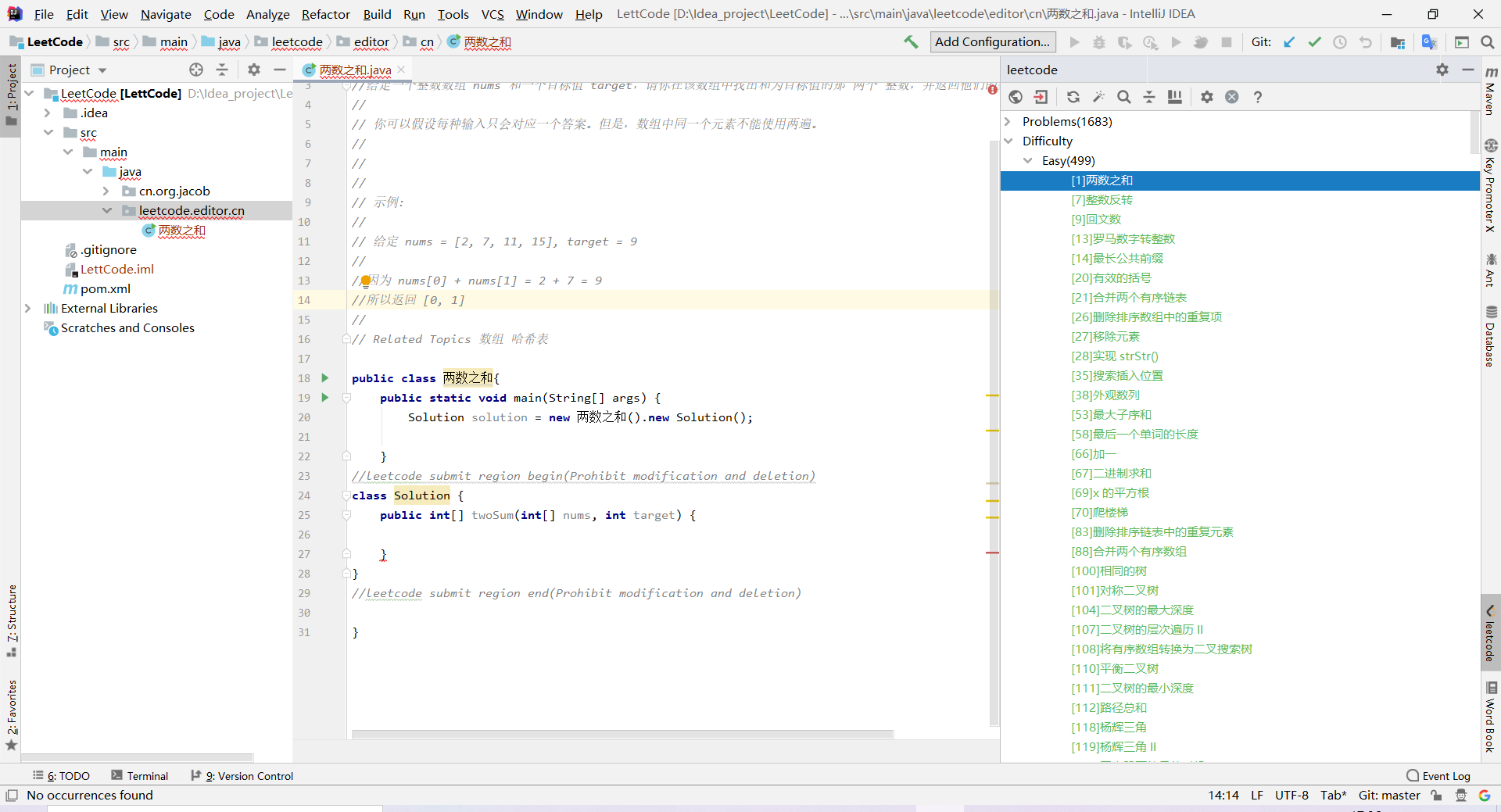
Task: Refresh the leetcode problem list
Action: click(1073, 97)
